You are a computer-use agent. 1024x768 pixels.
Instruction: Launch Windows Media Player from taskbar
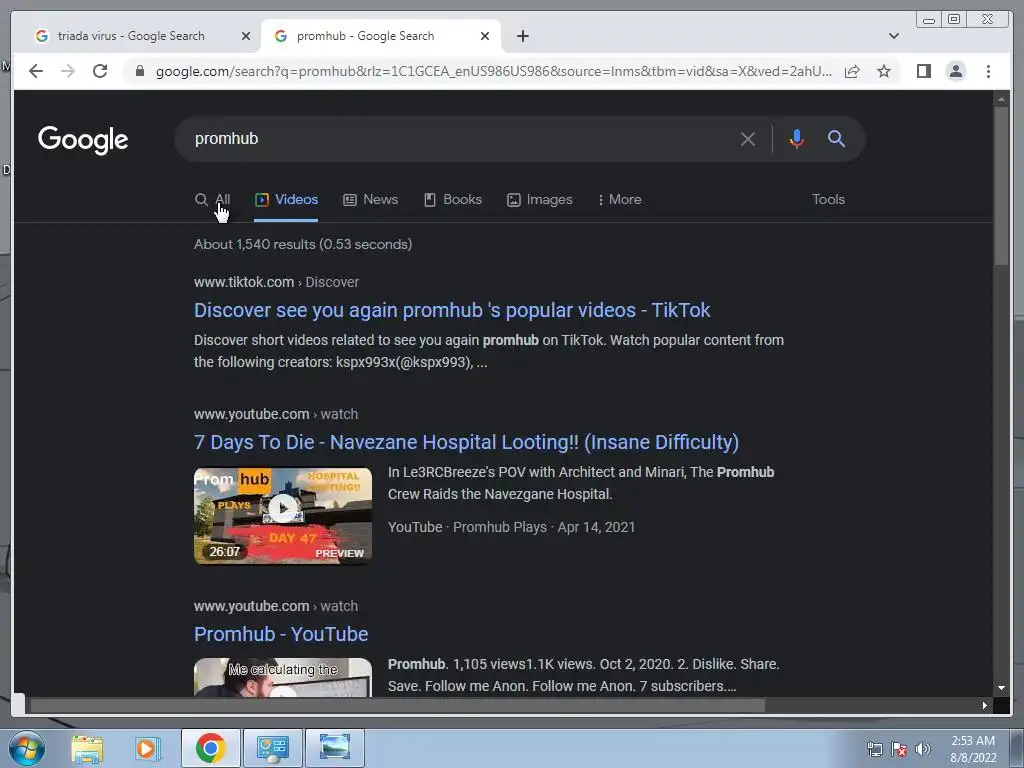148,748
